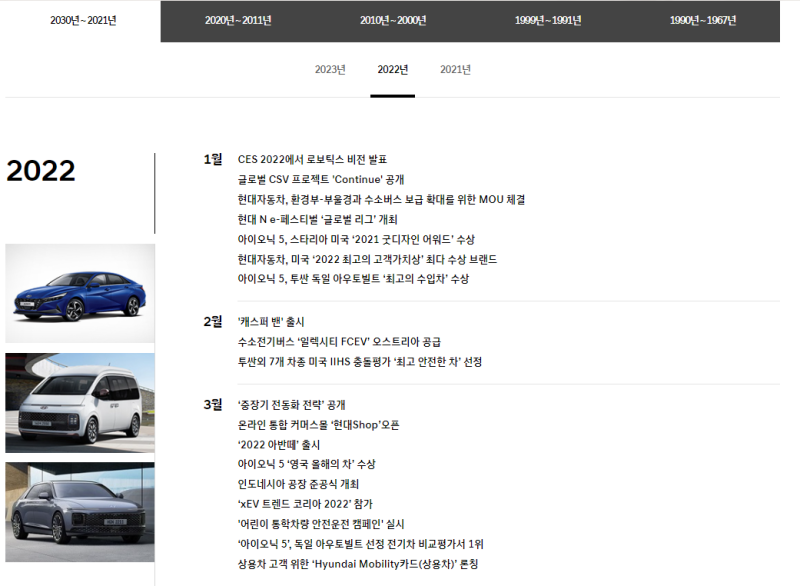Click the active 2022년 year tab

[392, 69]
